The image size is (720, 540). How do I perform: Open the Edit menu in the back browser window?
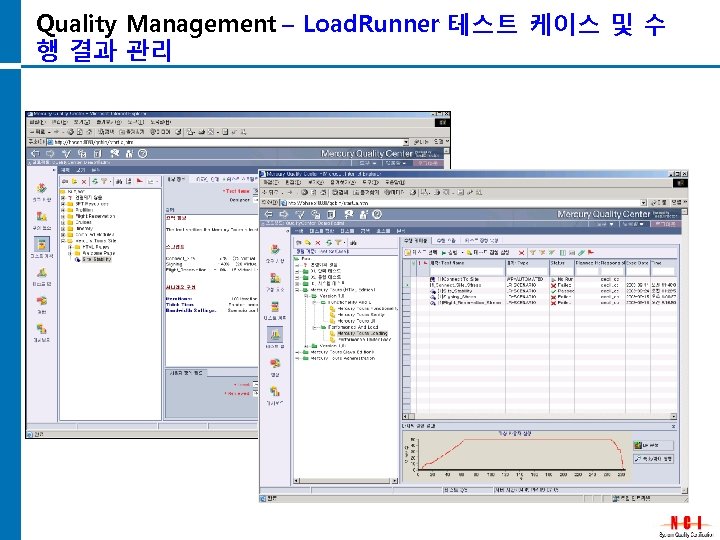pyautogui.click(x=59, y=122)
